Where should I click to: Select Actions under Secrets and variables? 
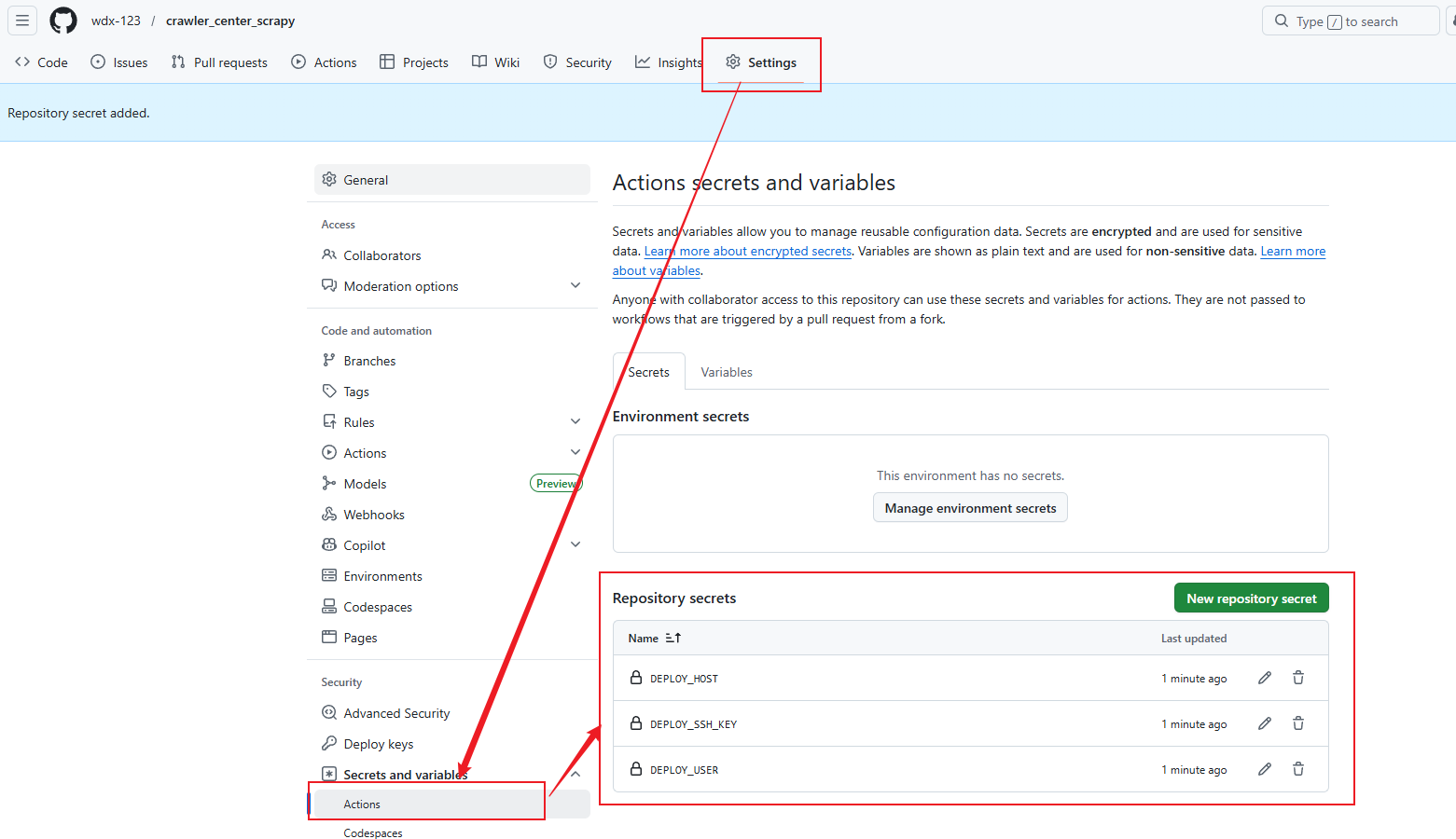coord(452,804)
